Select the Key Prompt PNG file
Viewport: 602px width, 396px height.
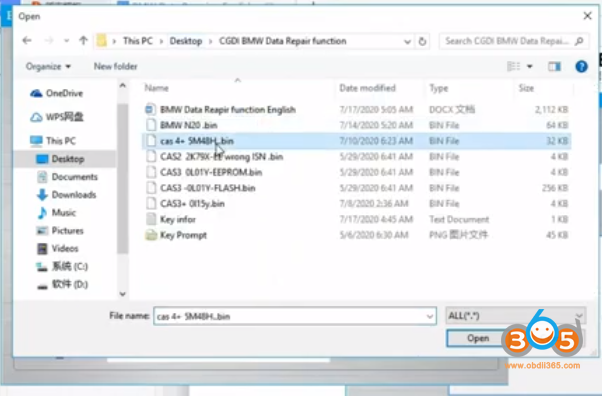point(356,235)
